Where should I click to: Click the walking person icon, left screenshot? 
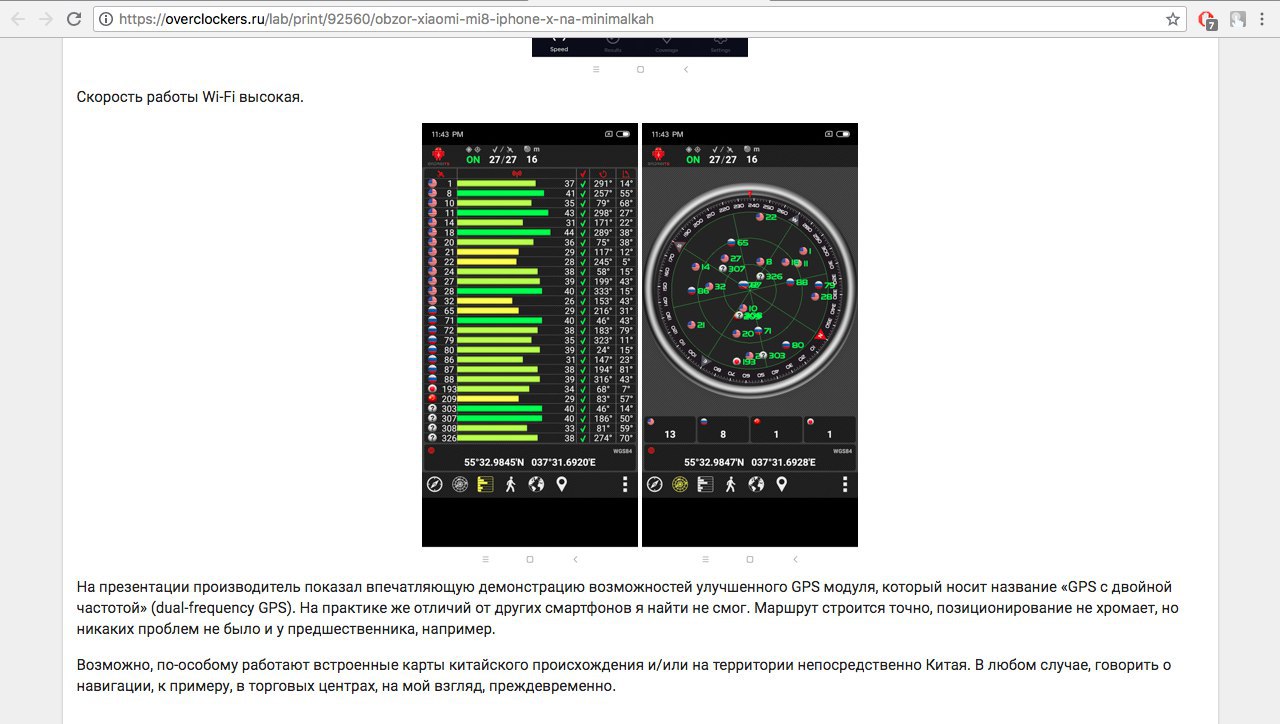(x=511, y=484)
